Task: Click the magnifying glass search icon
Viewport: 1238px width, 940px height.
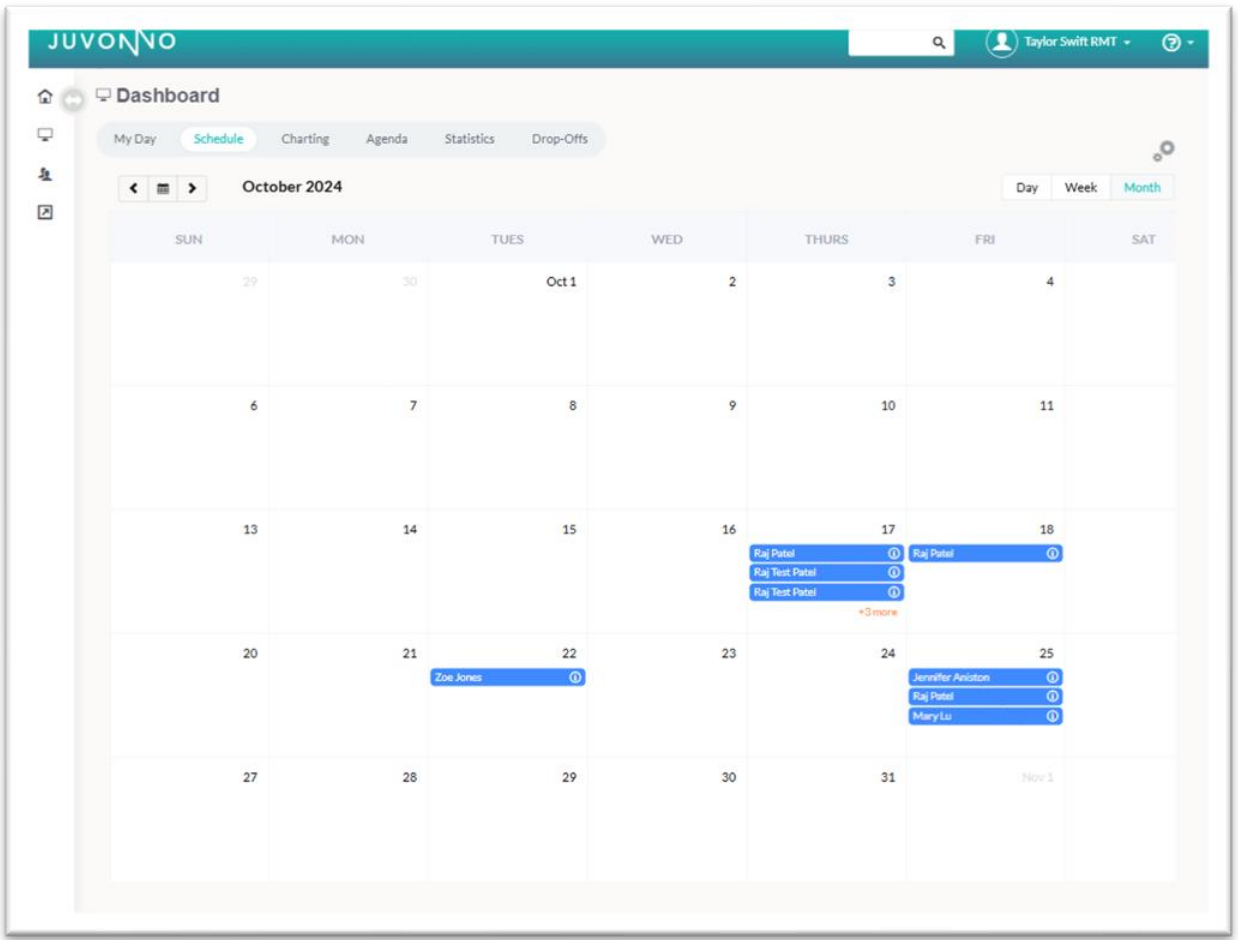Action: (x=938, y=43)
